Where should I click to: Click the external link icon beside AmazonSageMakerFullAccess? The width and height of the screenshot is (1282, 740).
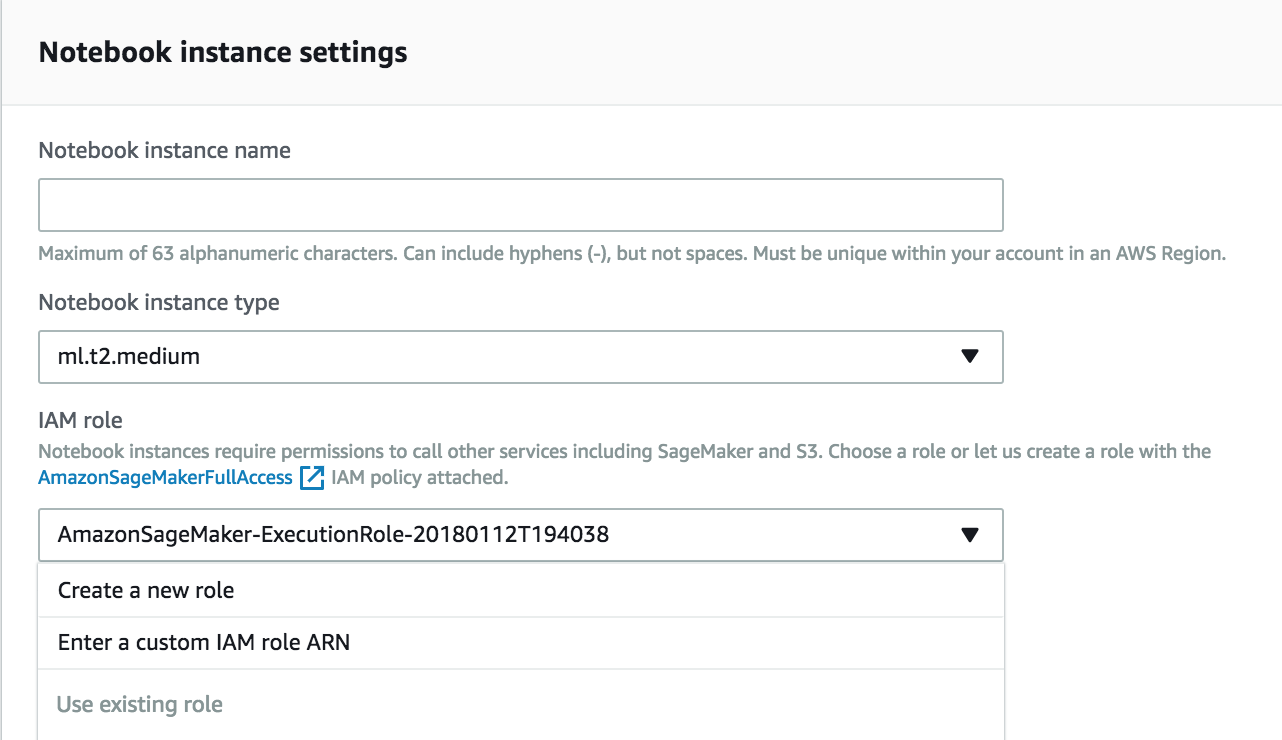coord(312,478)
